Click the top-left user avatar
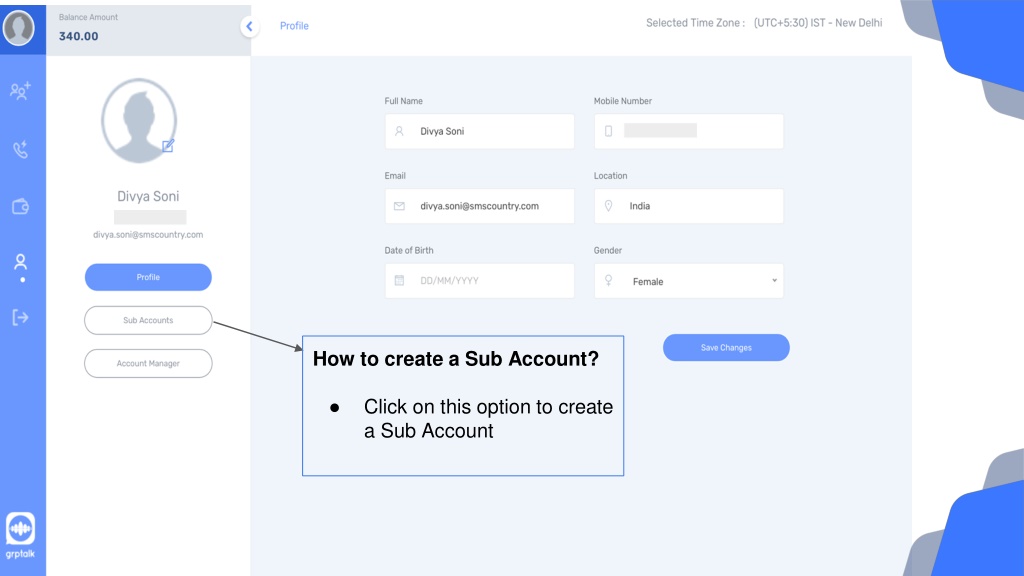Viewport: 1024px width, 576px height. click(x=19, y=27)
